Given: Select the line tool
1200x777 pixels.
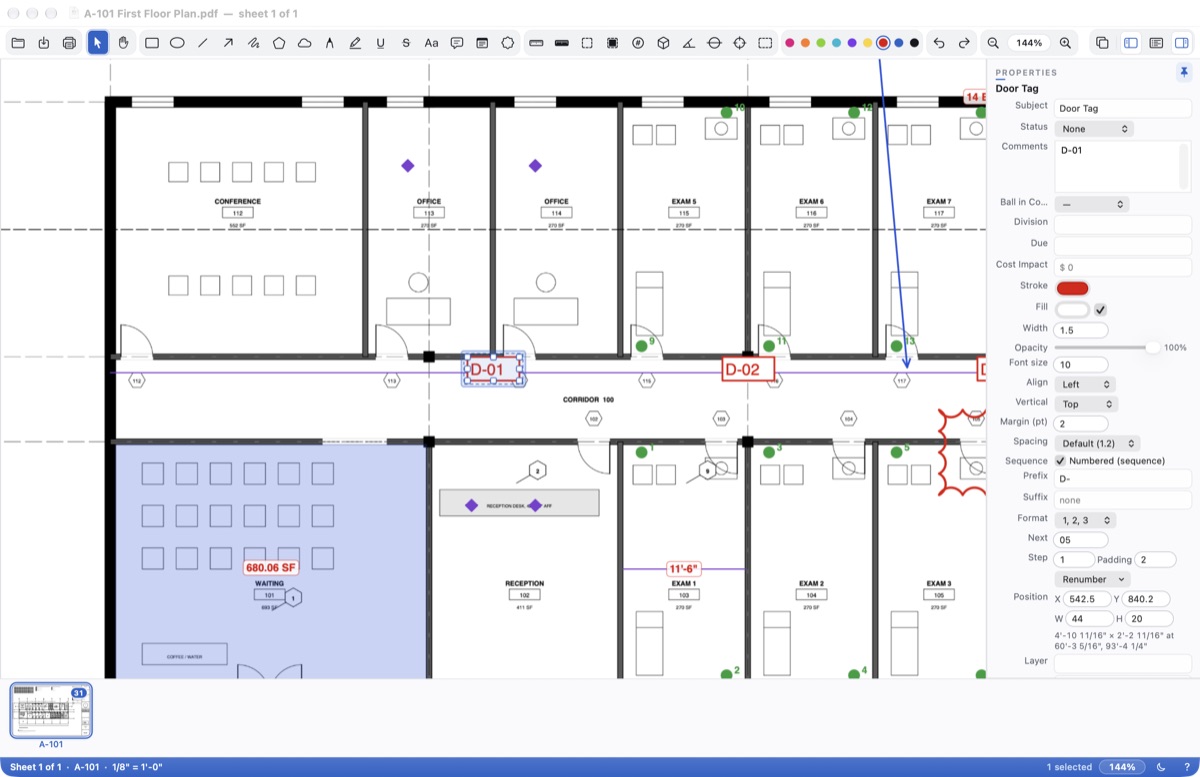Looking at the screenshot, I should tap(203, 43).
